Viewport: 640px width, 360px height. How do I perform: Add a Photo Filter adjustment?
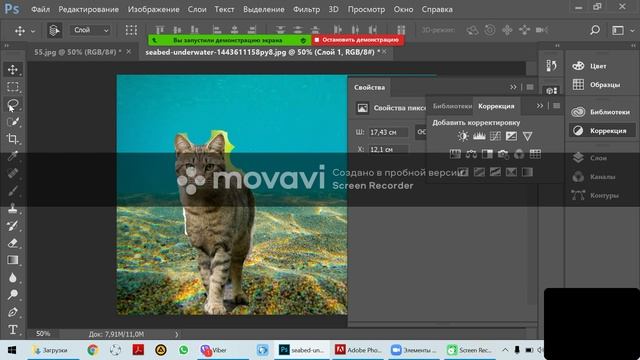tap(503, 154)
